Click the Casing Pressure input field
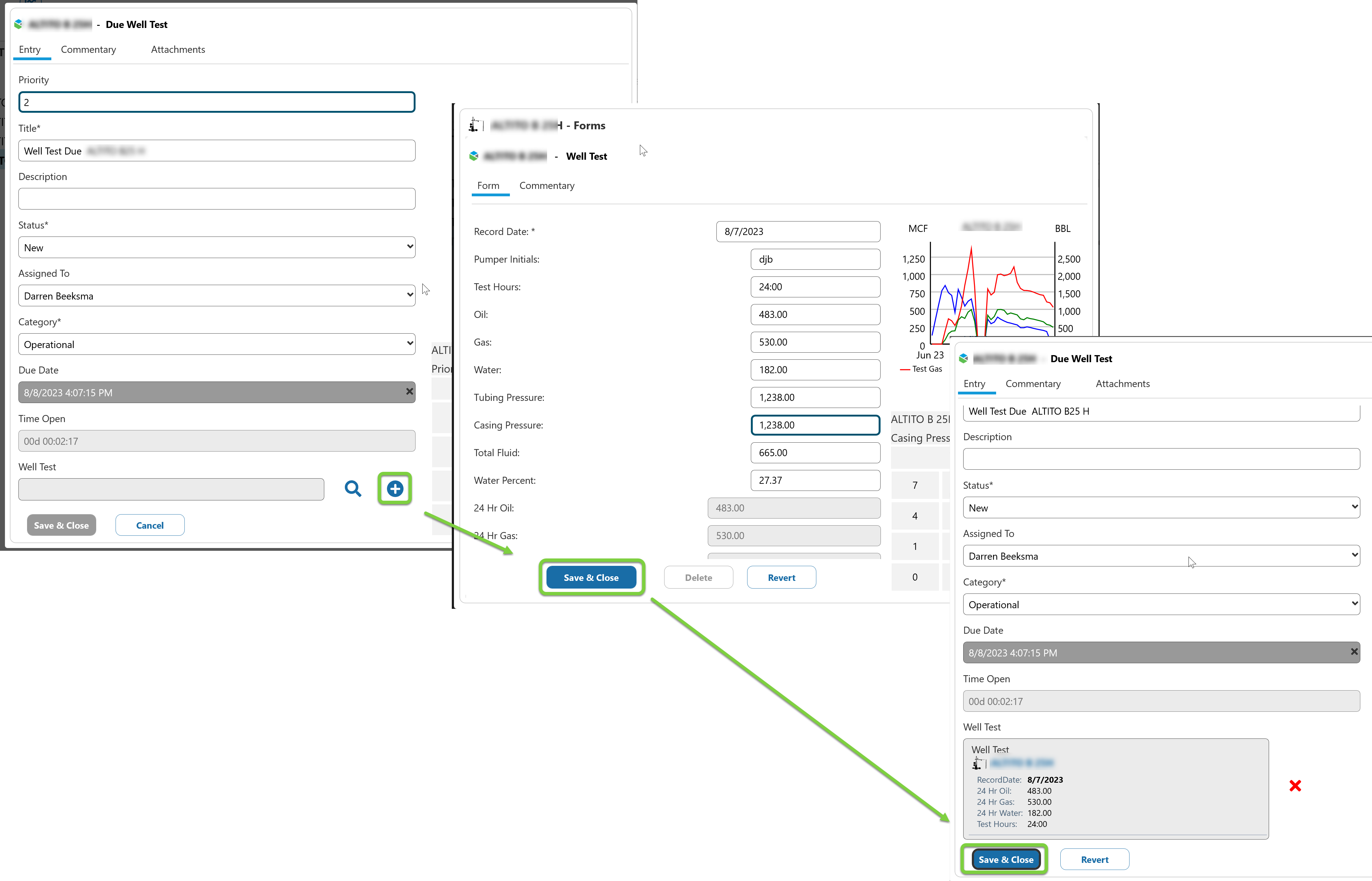Image resolution: width=1372 pixels, height=881 pixels. pos(814,425)
